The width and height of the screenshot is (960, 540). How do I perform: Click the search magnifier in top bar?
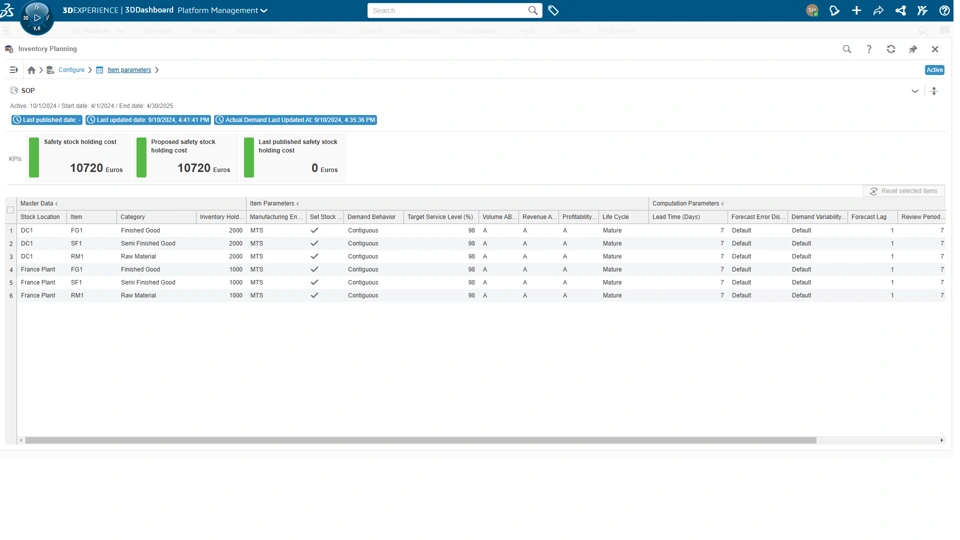pos(533,10)
